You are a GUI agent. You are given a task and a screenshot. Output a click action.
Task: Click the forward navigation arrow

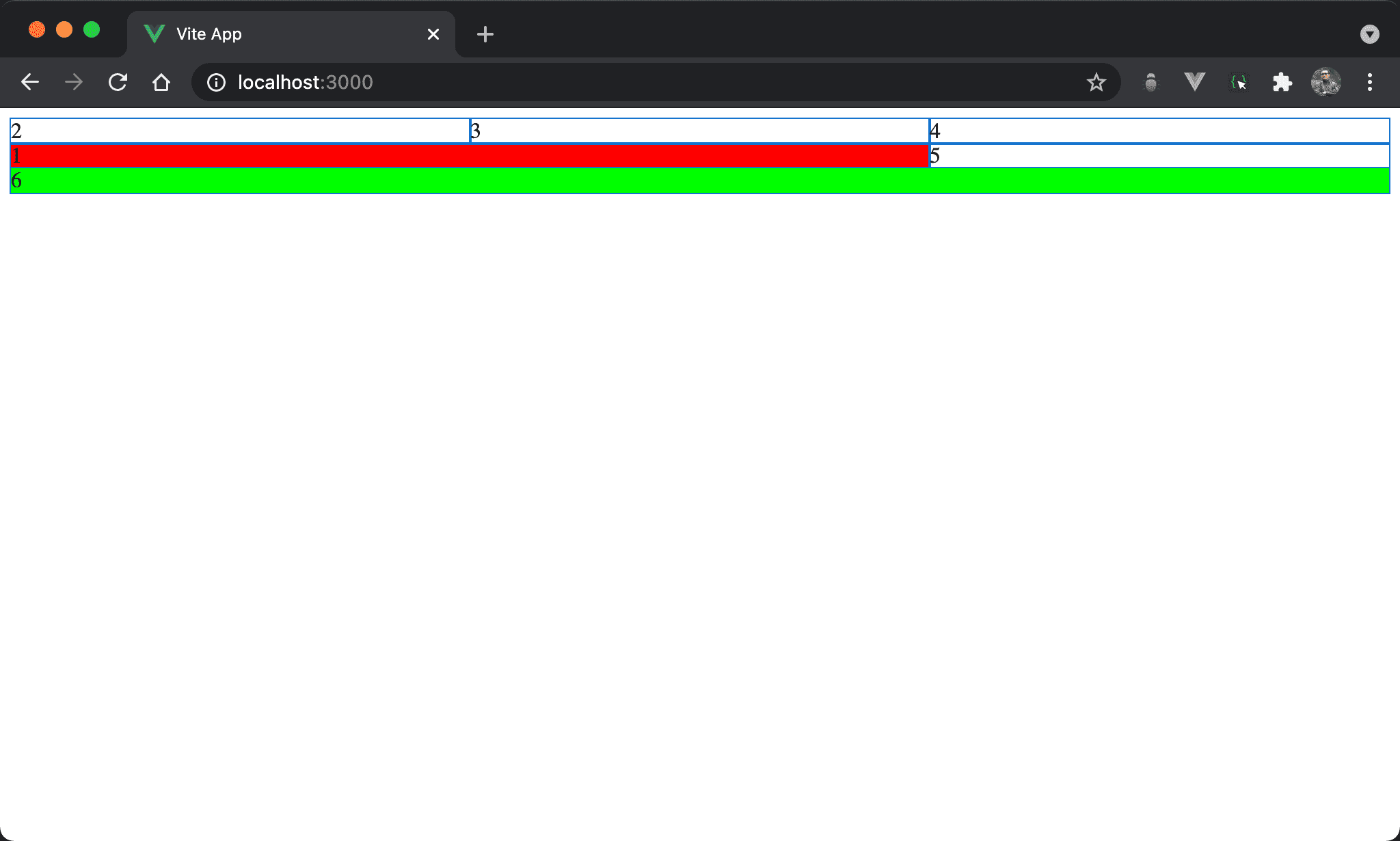74,83
